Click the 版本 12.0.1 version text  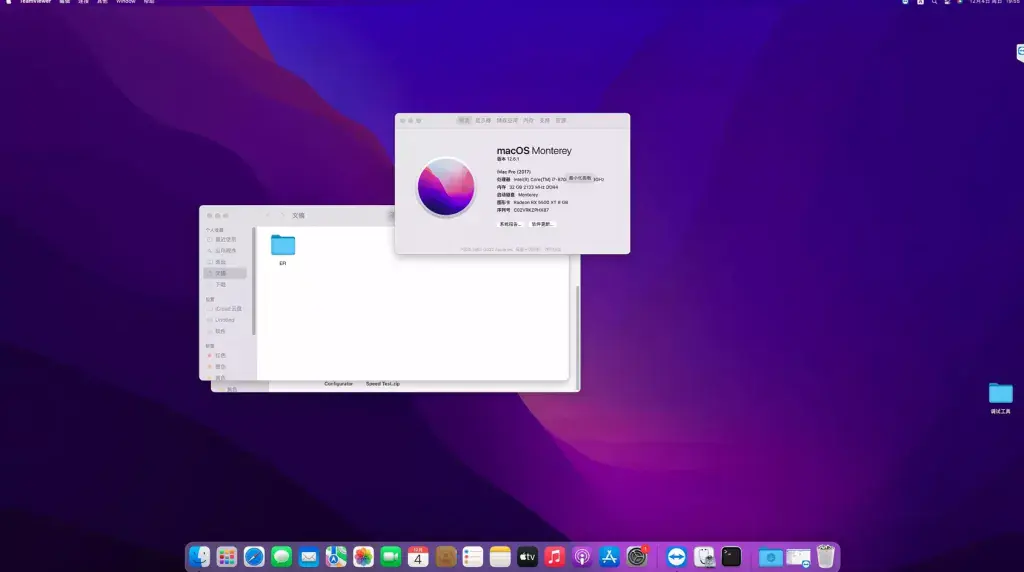(508, 159)
